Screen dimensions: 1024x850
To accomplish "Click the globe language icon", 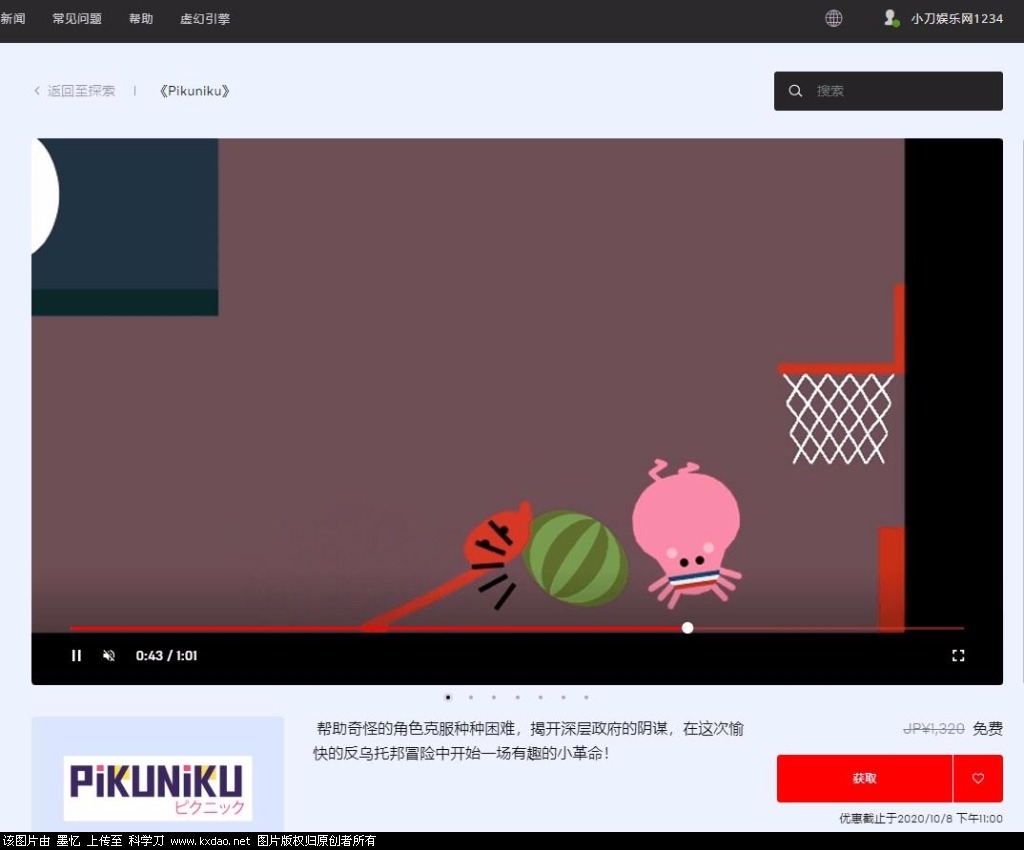I will coord(833,18).
